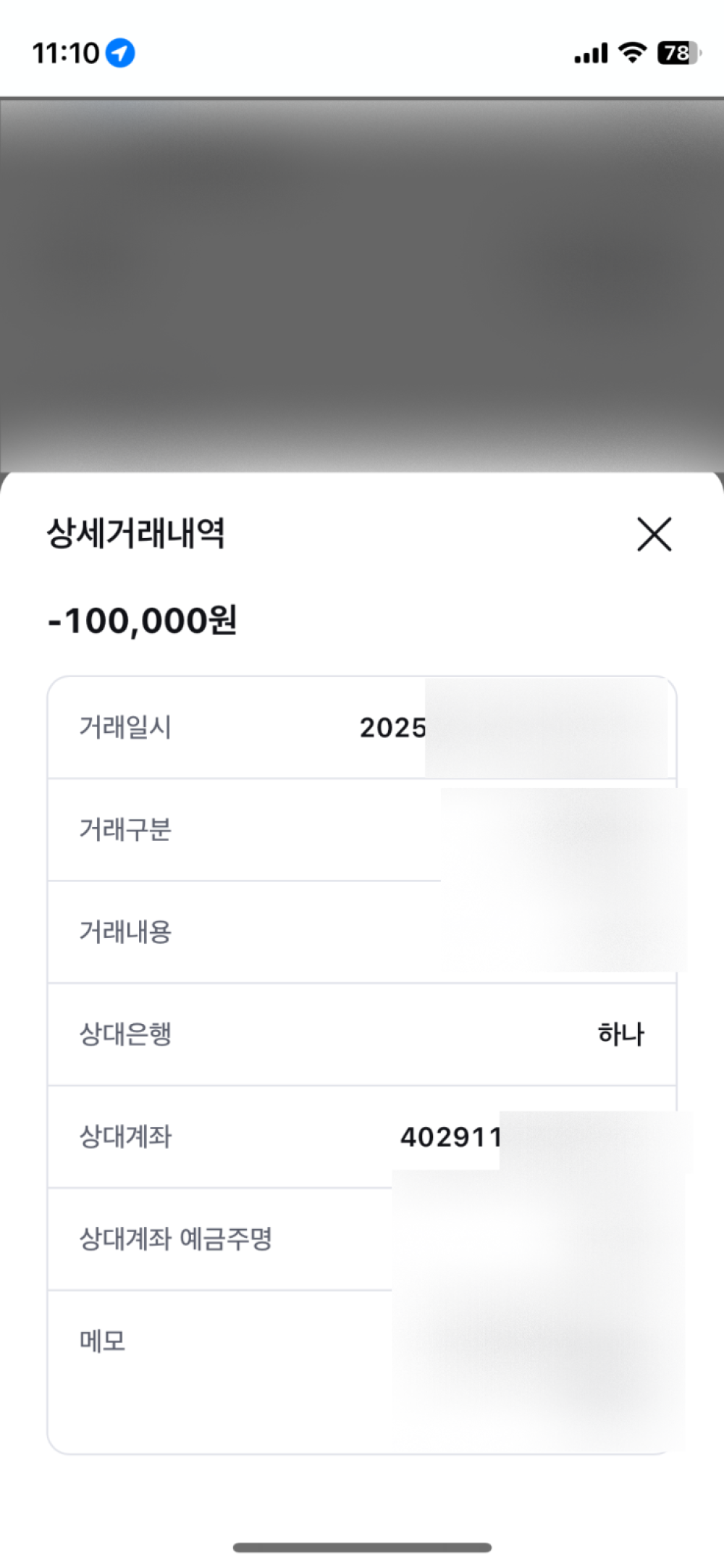Tap the cellular signal bars icon
The width and height of the screenshot is (724, 1568).
point(591,54)
